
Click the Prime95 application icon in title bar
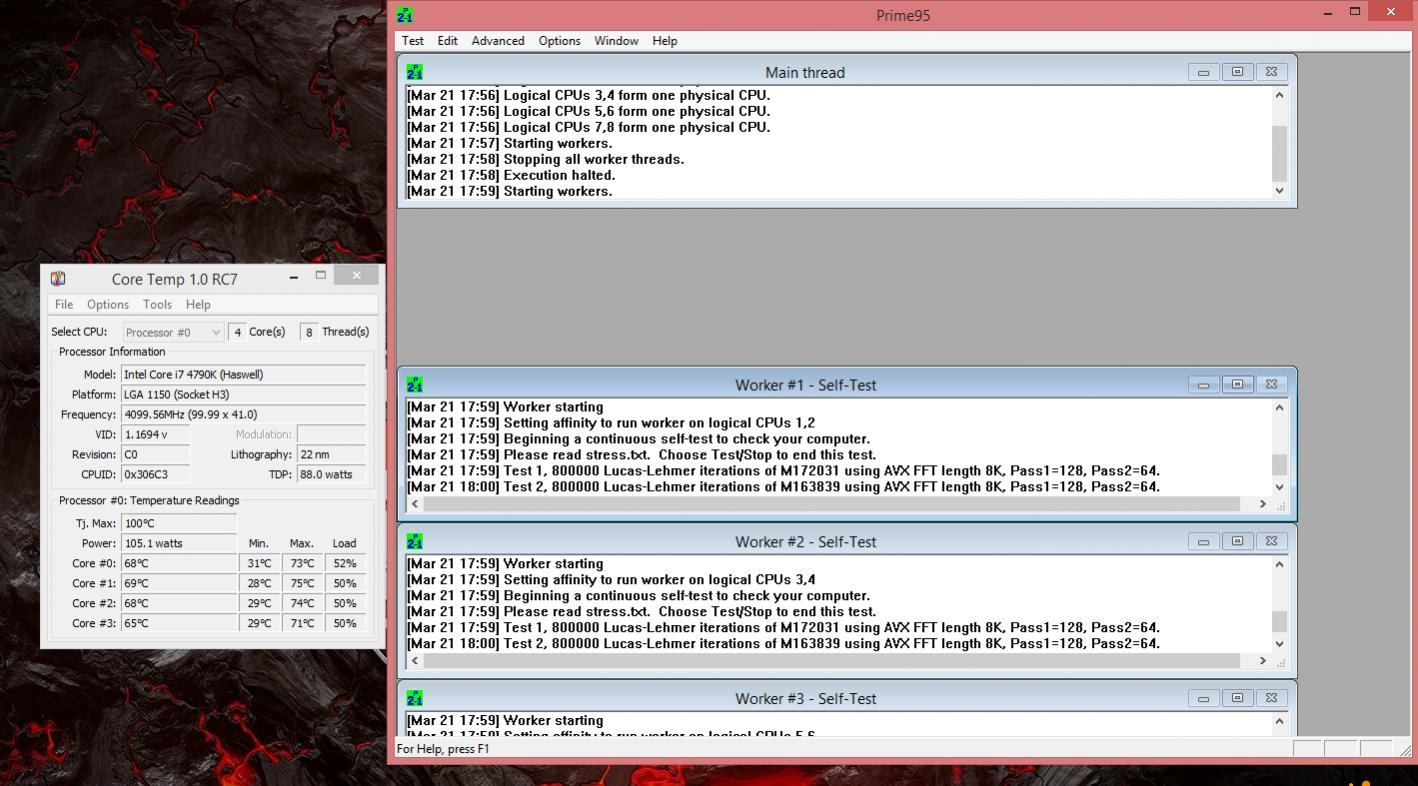click(x=405, y=15)
